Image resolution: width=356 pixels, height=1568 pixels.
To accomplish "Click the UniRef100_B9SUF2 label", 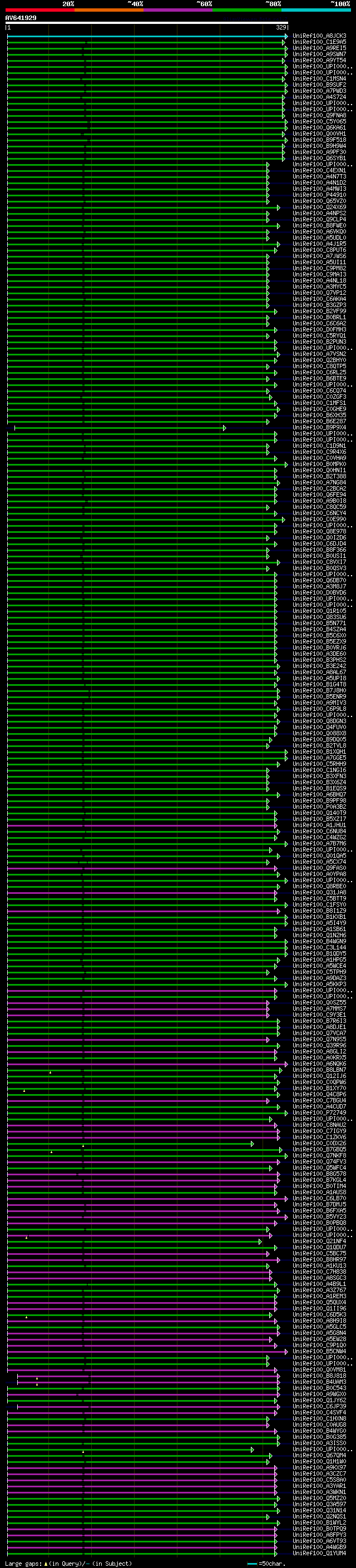I will click(319, 85).
